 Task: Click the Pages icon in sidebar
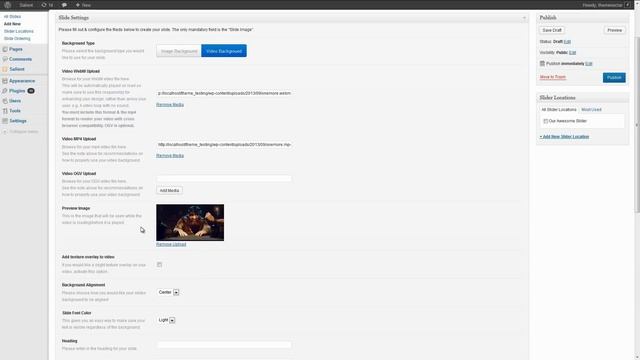5,49
